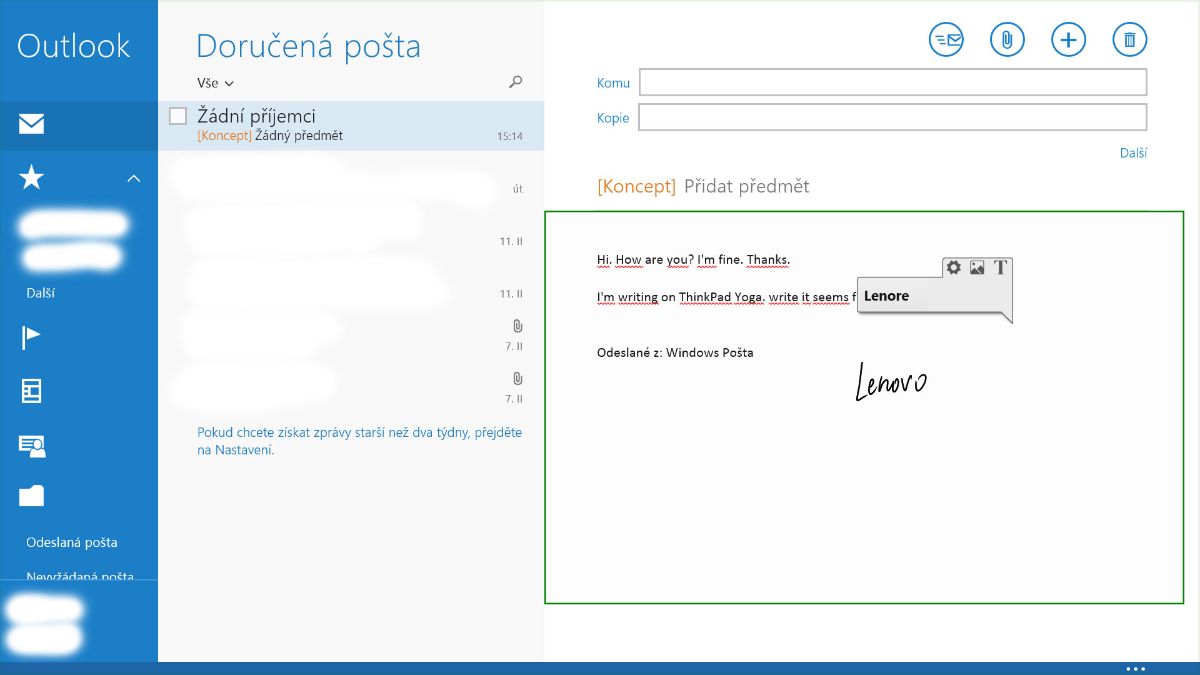This screenshot has height=675, width=1200.
Task: Open flagged messages flag icon
Action: pos(32,338)
